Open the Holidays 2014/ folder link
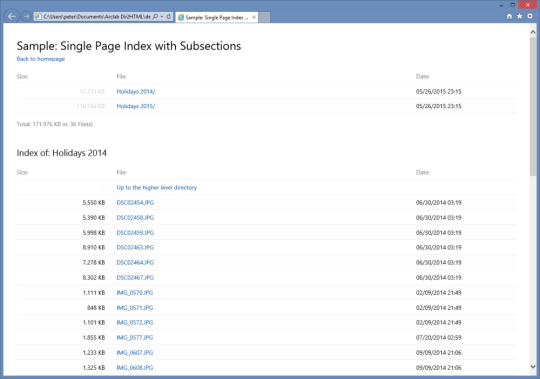The width and height of the screenshot is (540, 379). pos(136,92)
